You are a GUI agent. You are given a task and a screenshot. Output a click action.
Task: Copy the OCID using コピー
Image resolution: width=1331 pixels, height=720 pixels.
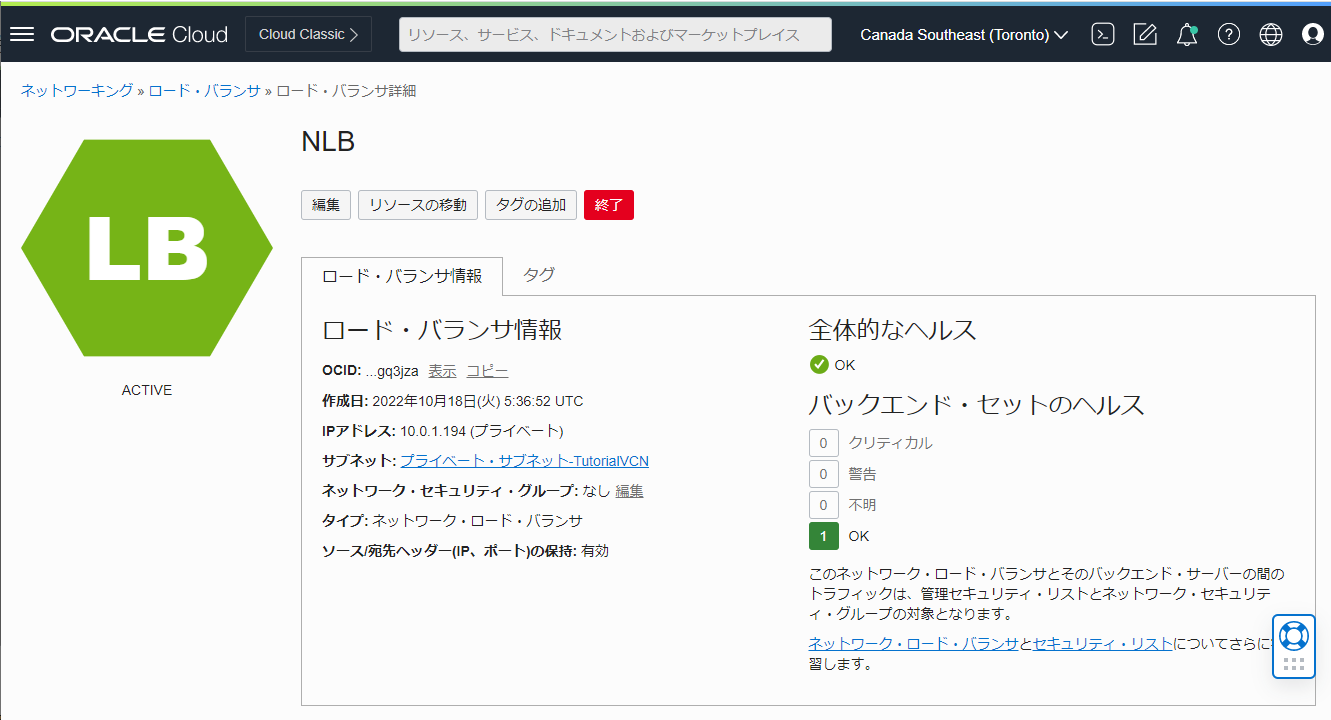pos(487,370)
